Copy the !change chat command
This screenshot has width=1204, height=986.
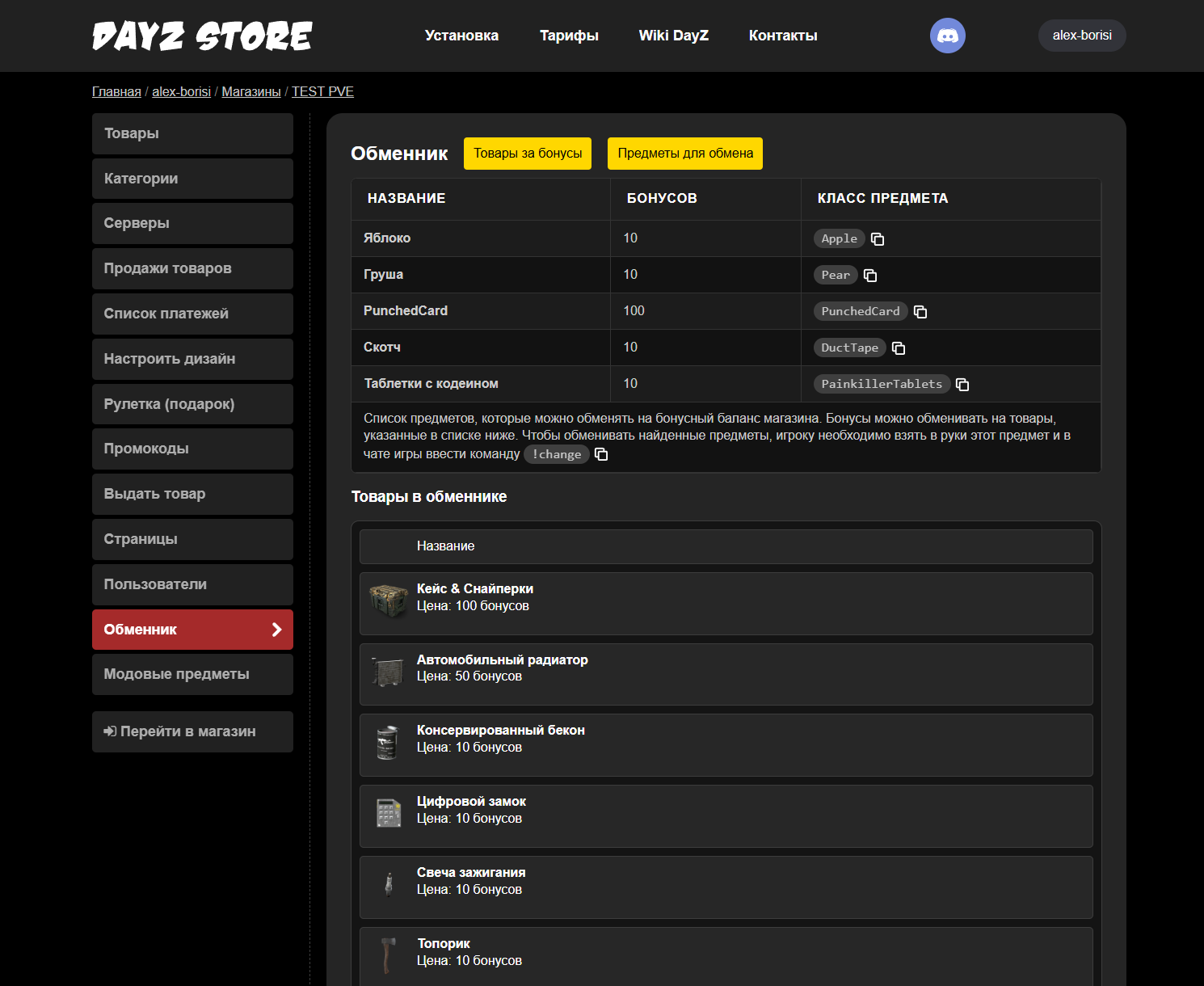tap(601, 454)
